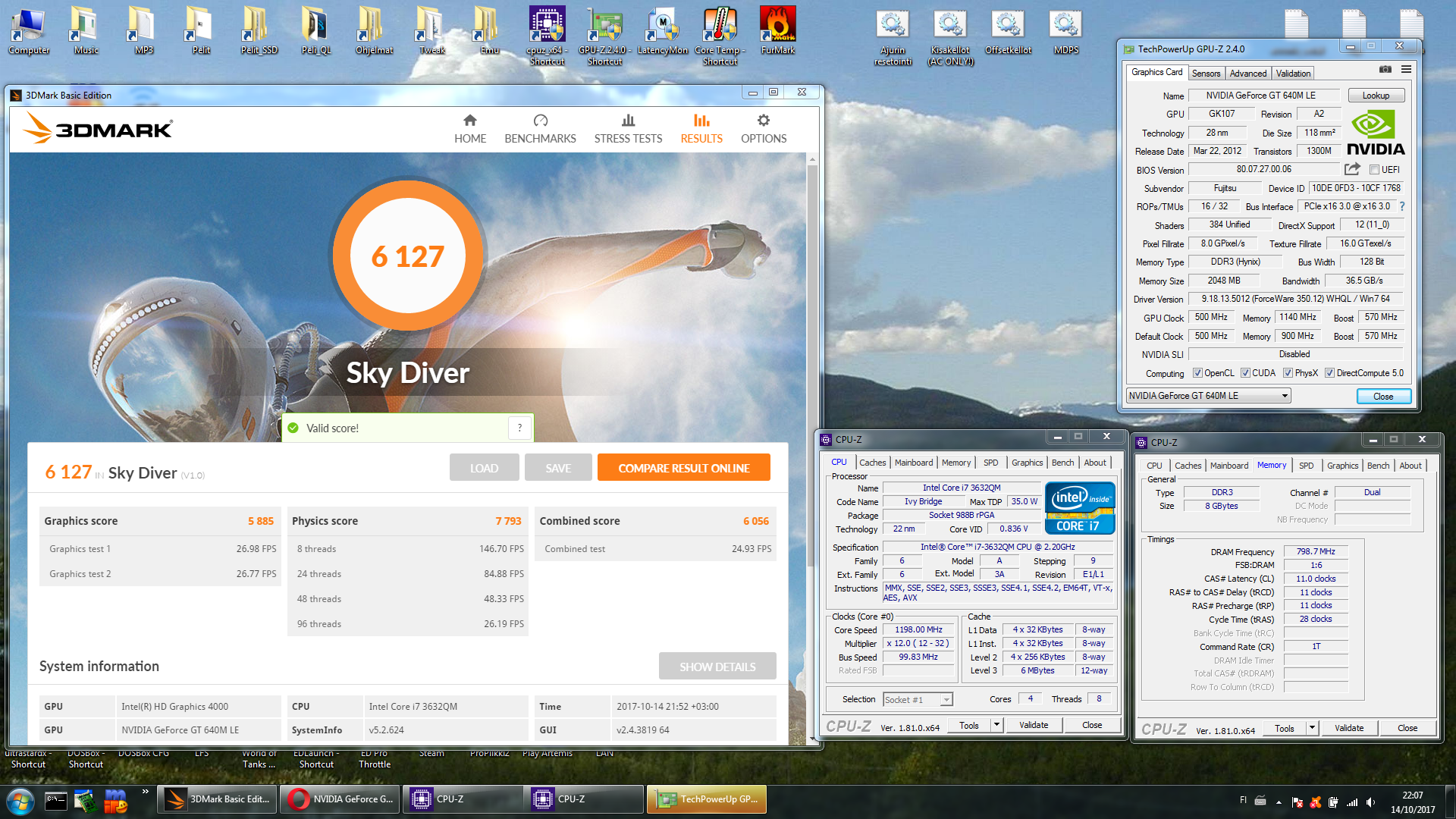Click the LOAD button in 3DMark

pyautogui.click(x=484, y=468)
